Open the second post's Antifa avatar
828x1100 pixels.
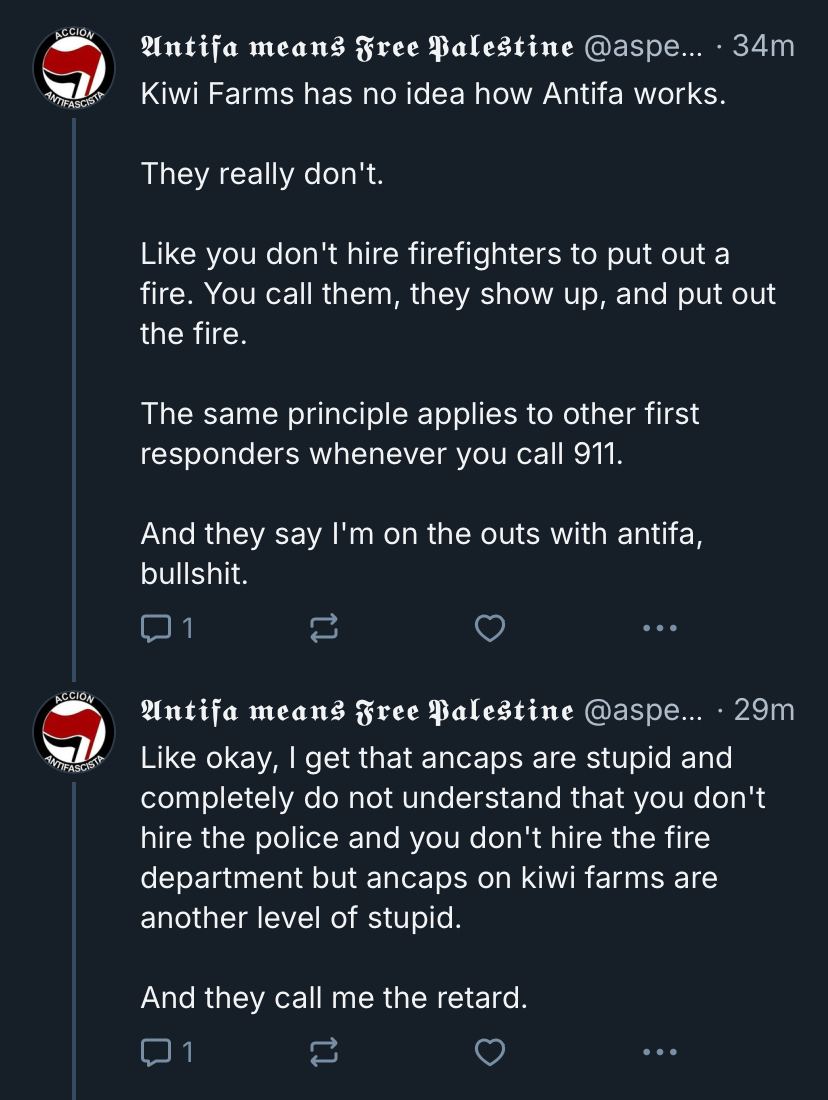[74, 732]
